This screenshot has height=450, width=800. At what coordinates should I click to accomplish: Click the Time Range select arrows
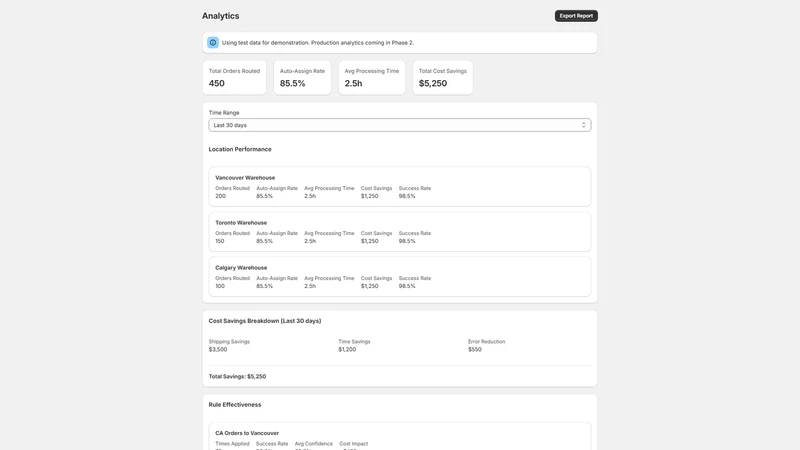click(583, 125)
